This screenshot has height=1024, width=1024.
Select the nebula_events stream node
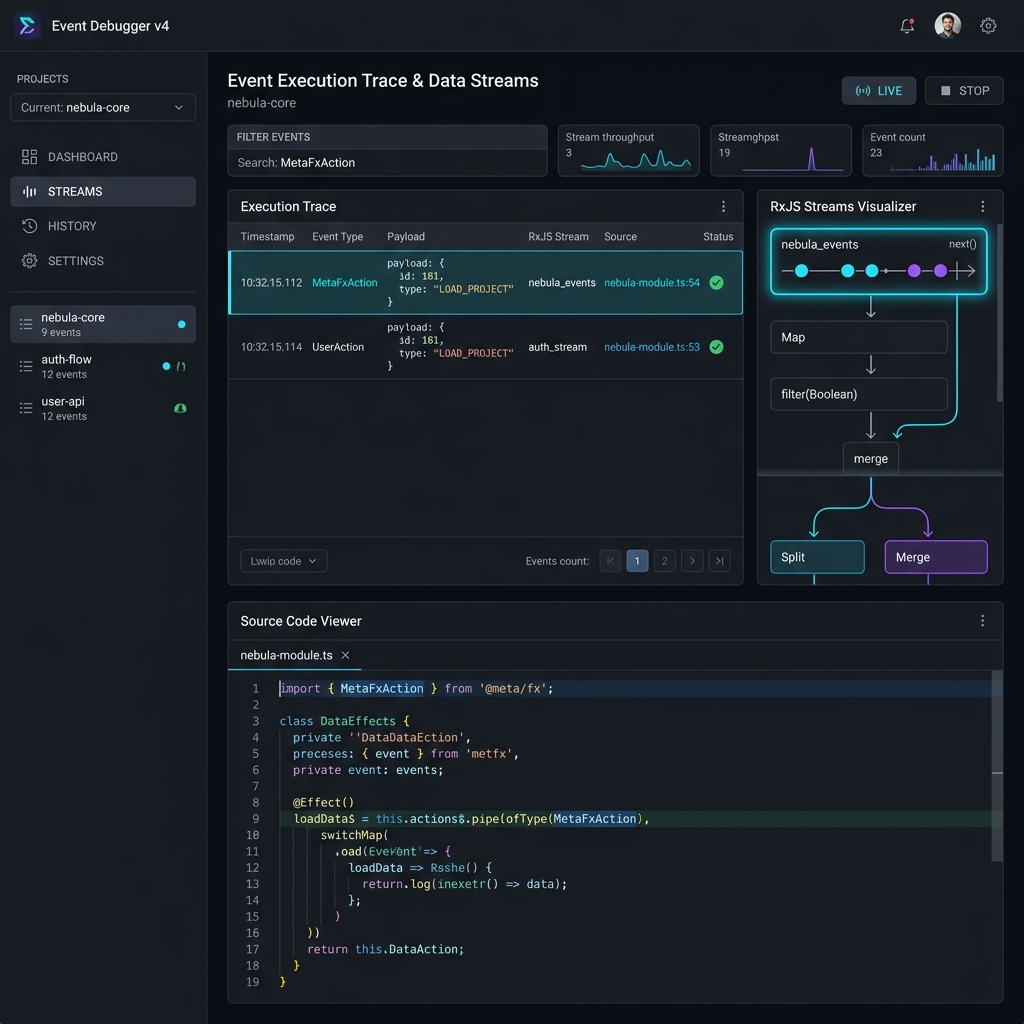click(x=878, y=261)
